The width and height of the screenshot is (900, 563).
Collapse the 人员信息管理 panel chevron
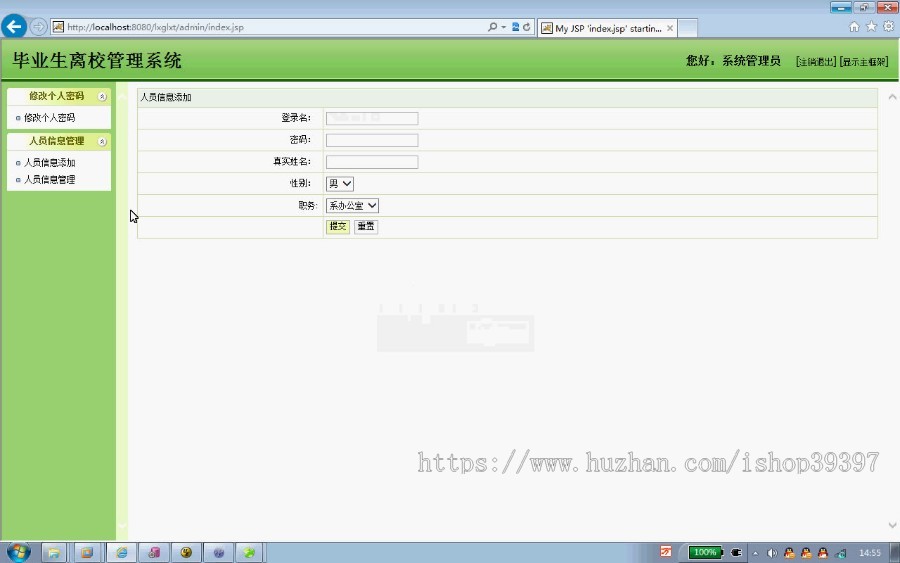pos(102,141)
